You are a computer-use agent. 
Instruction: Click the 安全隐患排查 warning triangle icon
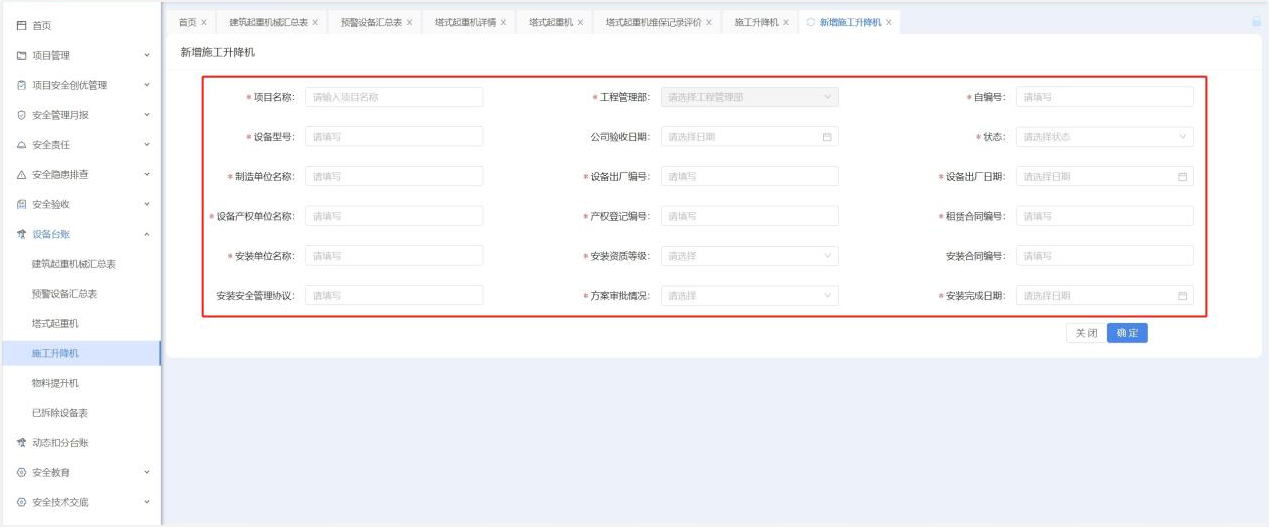21,175
